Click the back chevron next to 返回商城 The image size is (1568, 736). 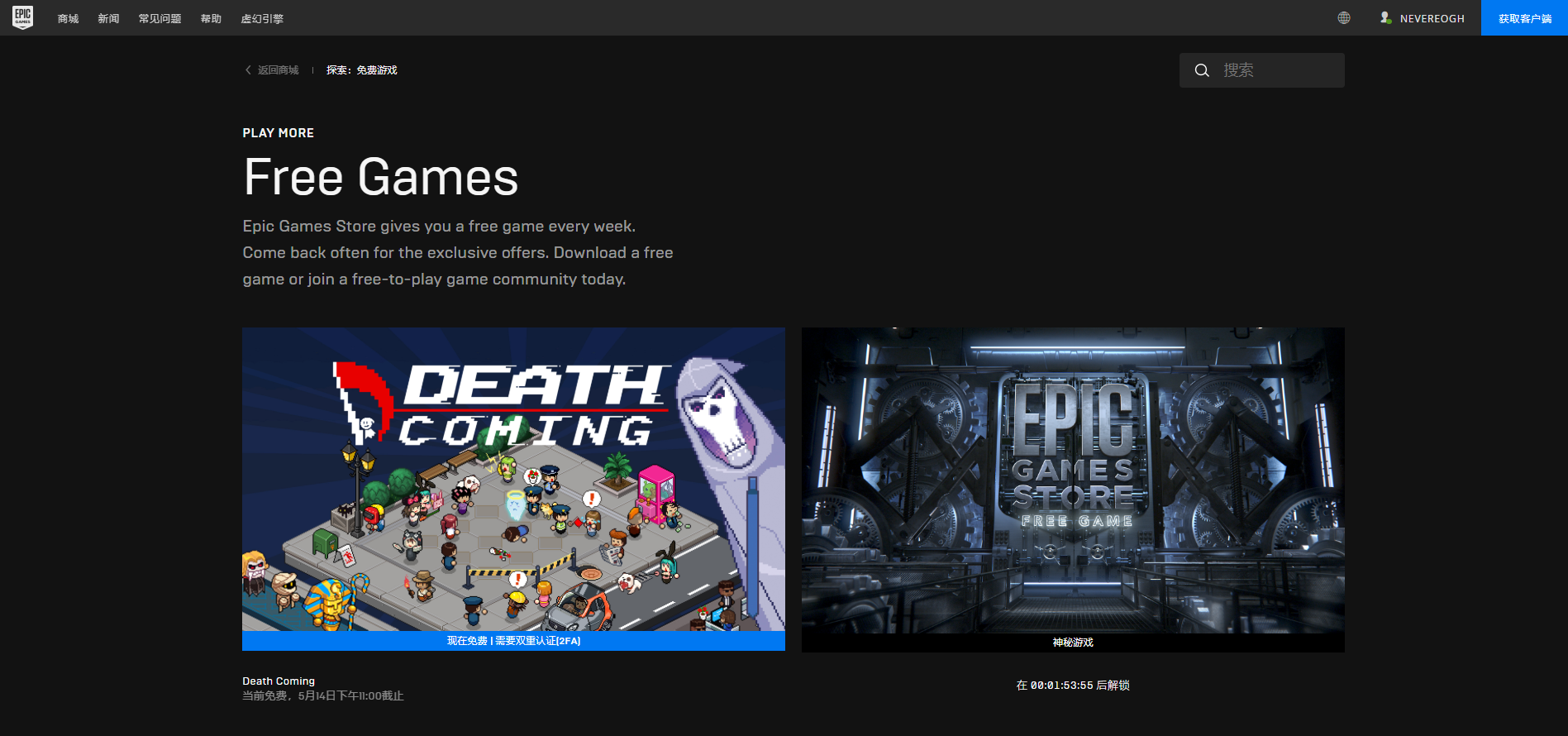tap(248, 70)
